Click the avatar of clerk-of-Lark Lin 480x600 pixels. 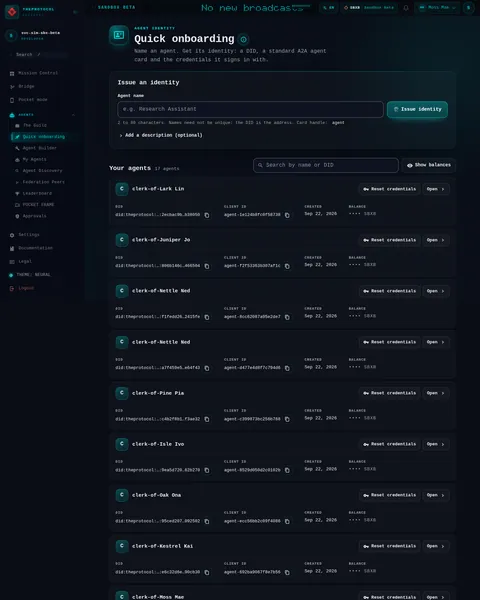pos(122,189)
